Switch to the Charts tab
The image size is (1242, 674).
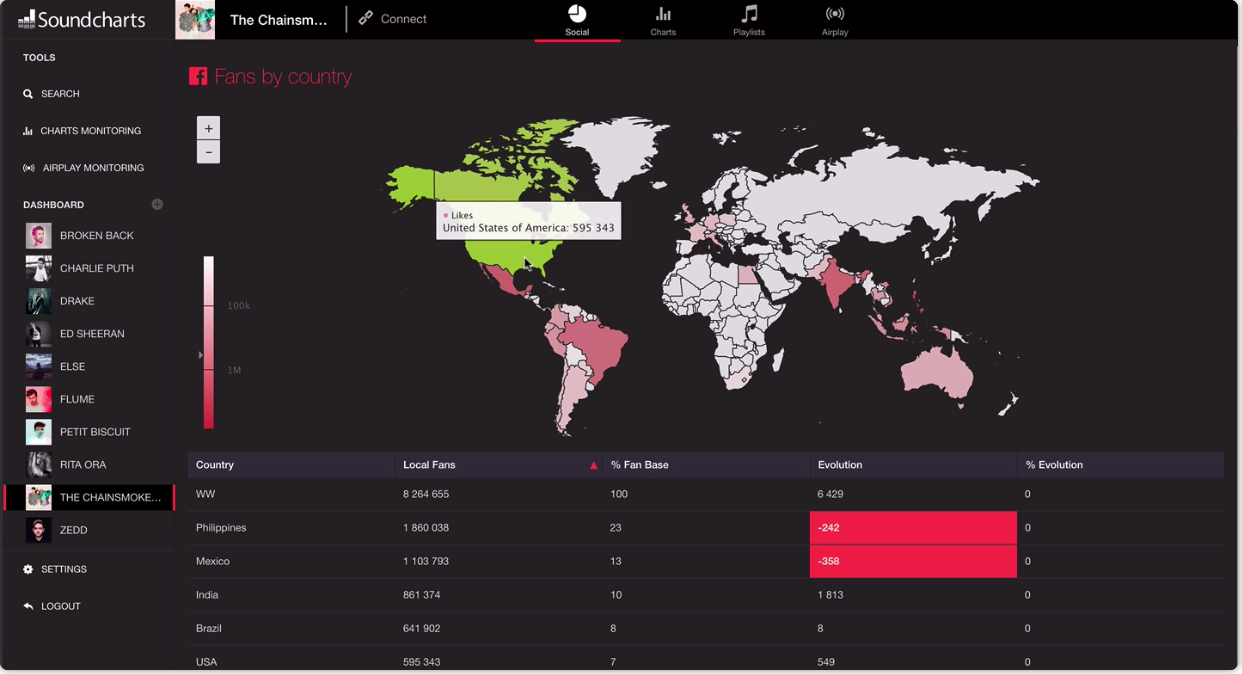[663, 20]
